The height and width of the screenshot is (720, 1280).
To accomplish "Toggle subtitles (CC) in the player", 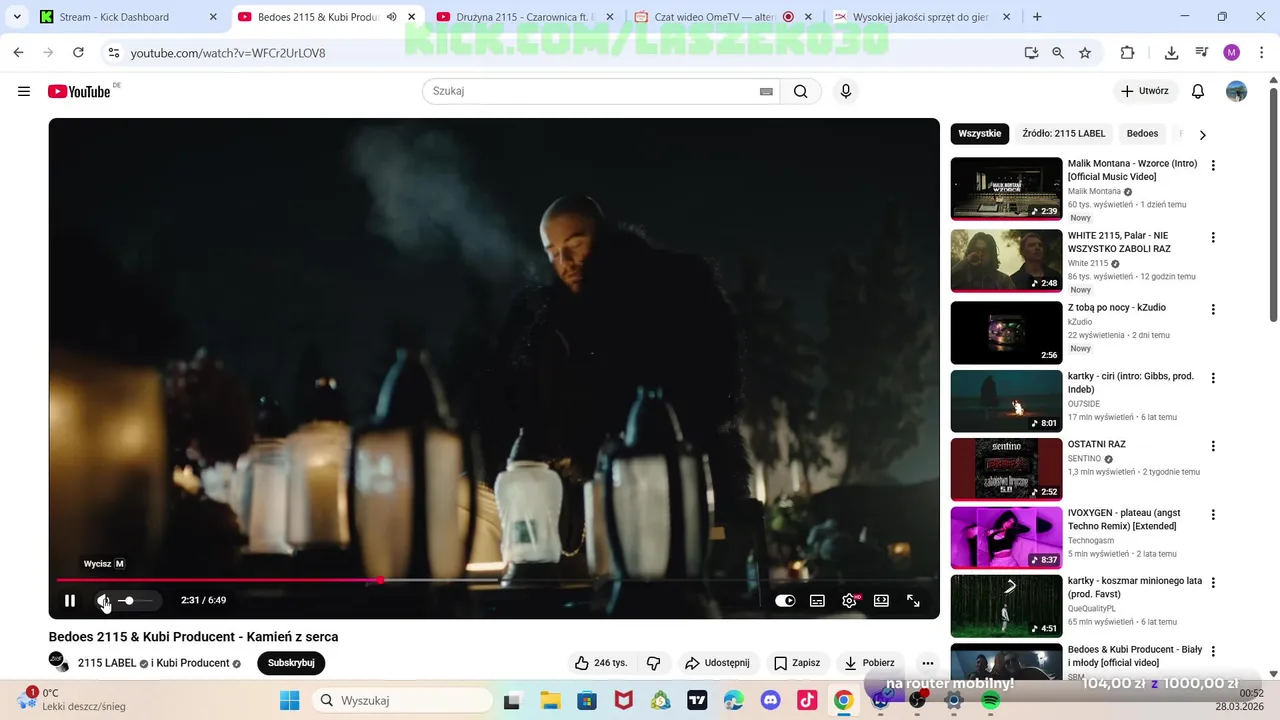I will [817, 601].
